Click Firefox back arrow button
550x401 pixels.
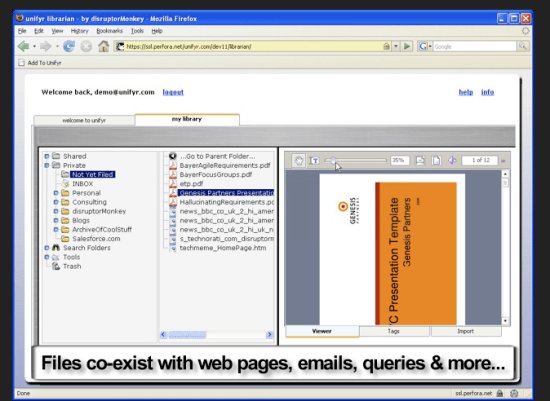coord(24,46)
